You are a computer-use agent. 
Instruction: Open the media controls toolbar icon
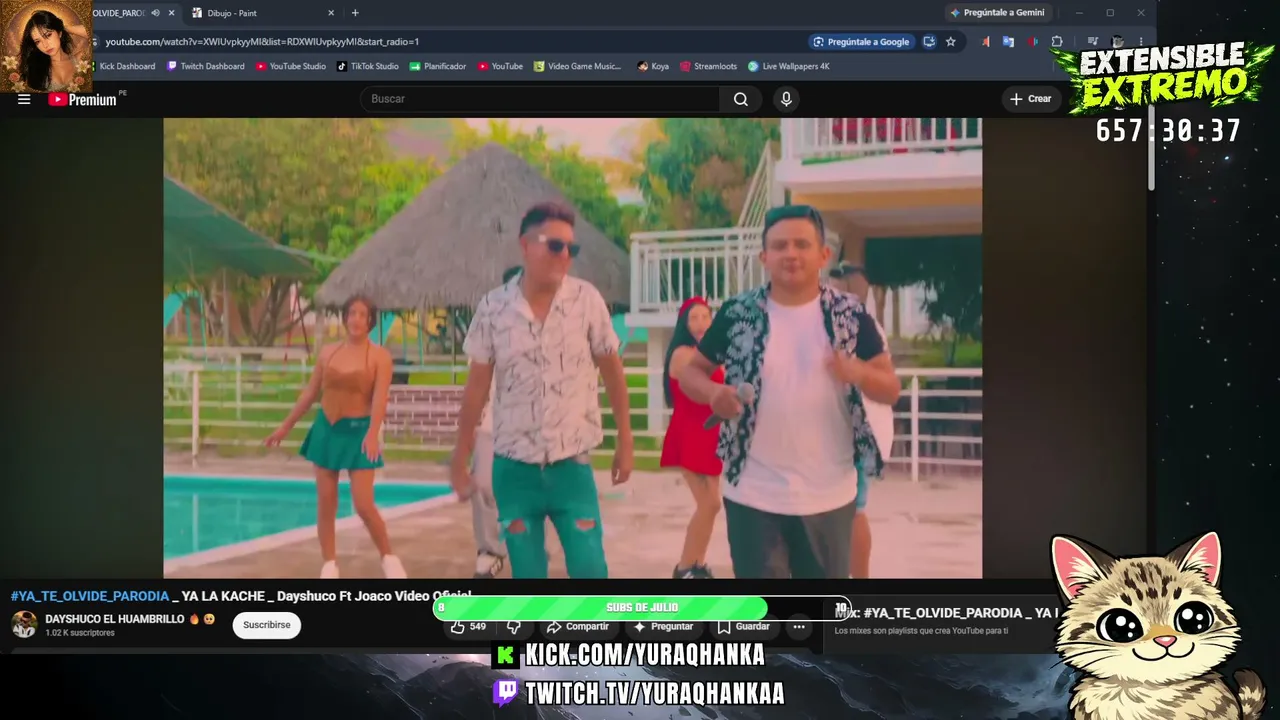coord(1093,42)
